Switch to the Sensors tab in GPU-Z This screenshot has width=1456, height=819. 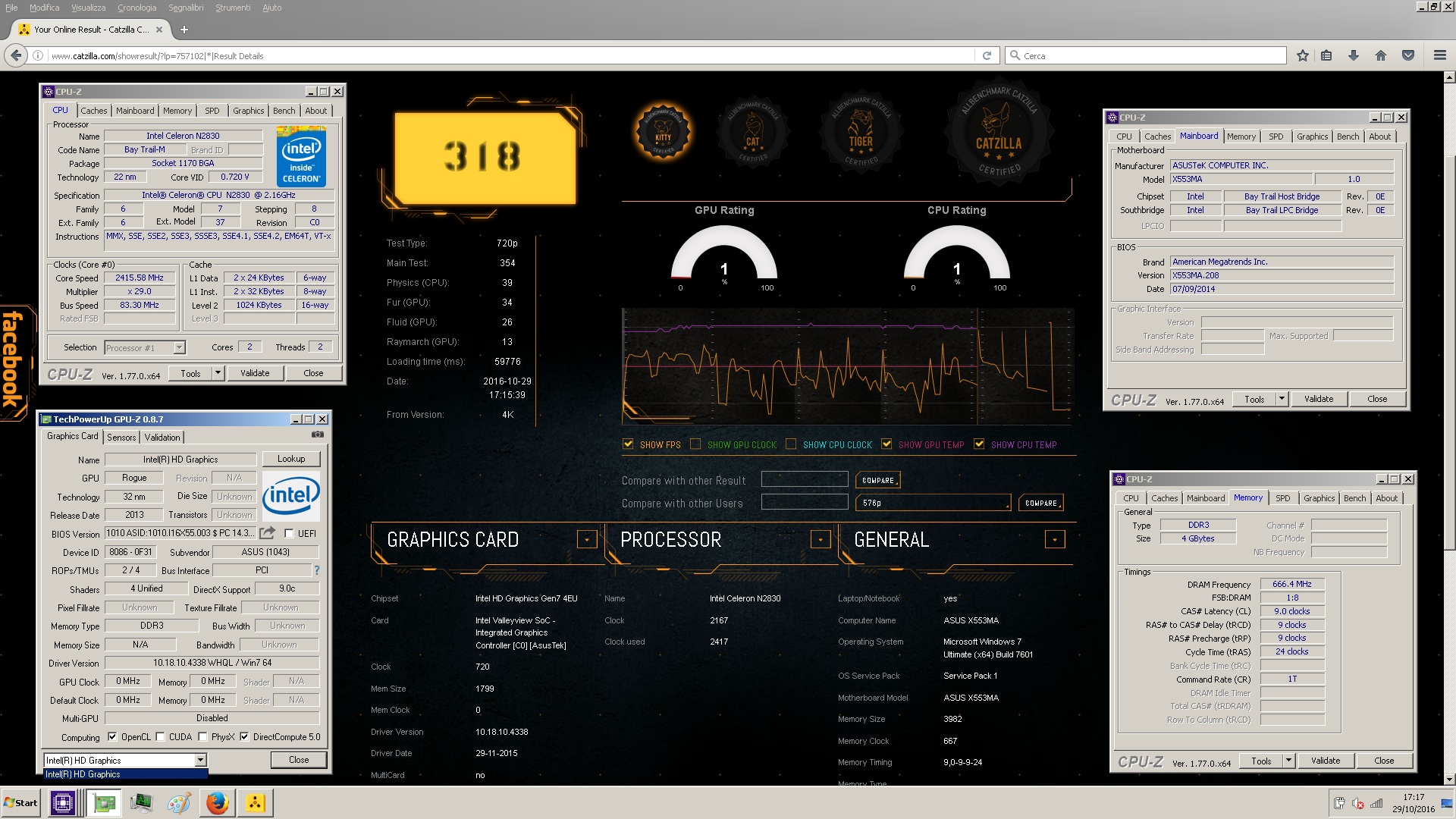point(121,437)
